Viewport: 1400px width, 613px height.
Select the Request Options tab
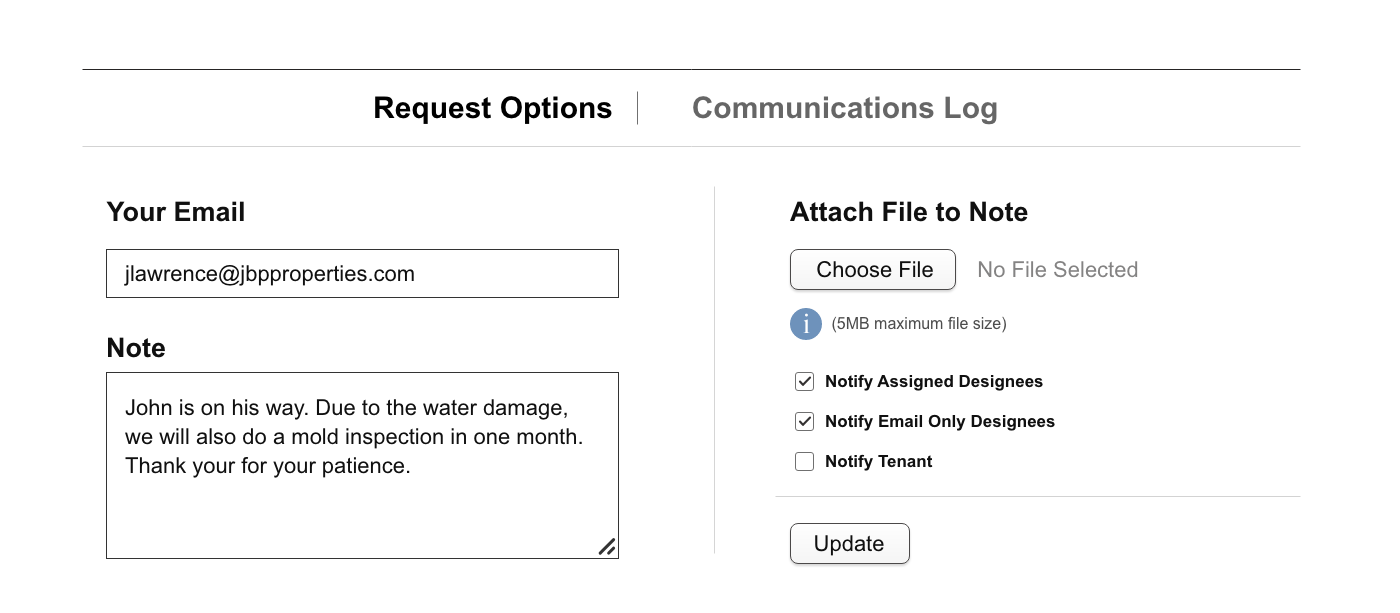point(492,107)
